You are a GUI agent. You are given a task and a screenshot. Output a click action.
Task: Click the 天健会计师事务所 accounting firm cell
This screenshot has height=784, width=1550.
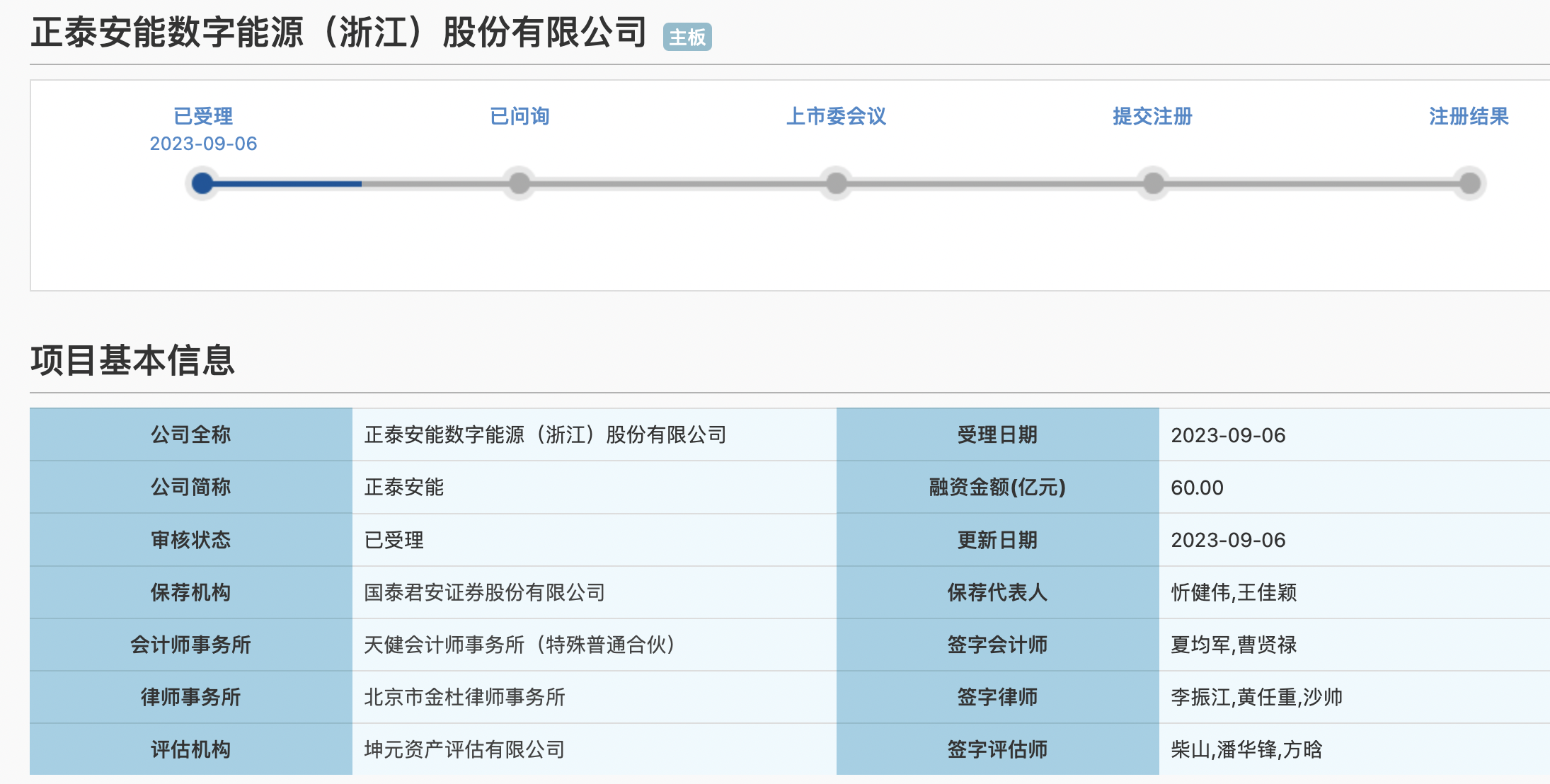point(519,645)
